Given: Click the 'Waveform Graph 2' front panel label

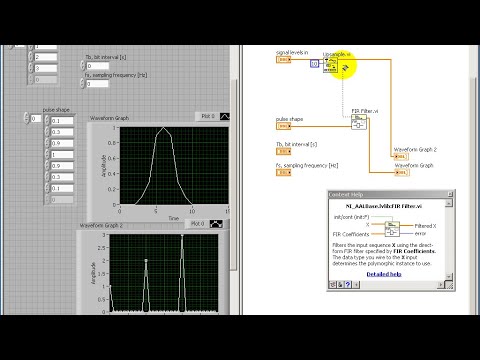Looking at the screenshot, I should [x=101, y=226].
